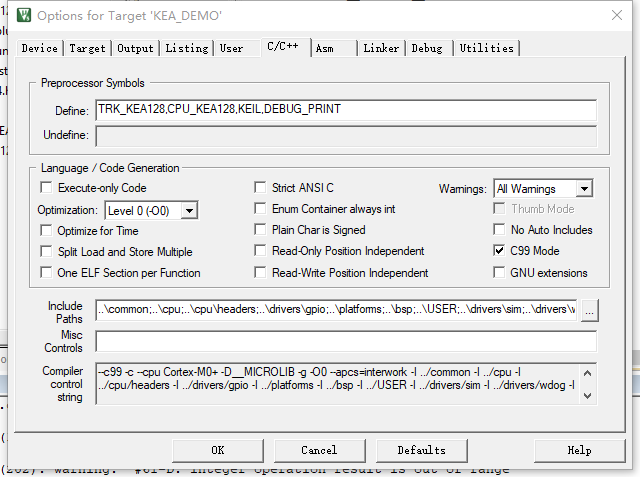640x477 pixels.
Task: Open the Optimization level dropdown
Action: click(x=189, y=211)
